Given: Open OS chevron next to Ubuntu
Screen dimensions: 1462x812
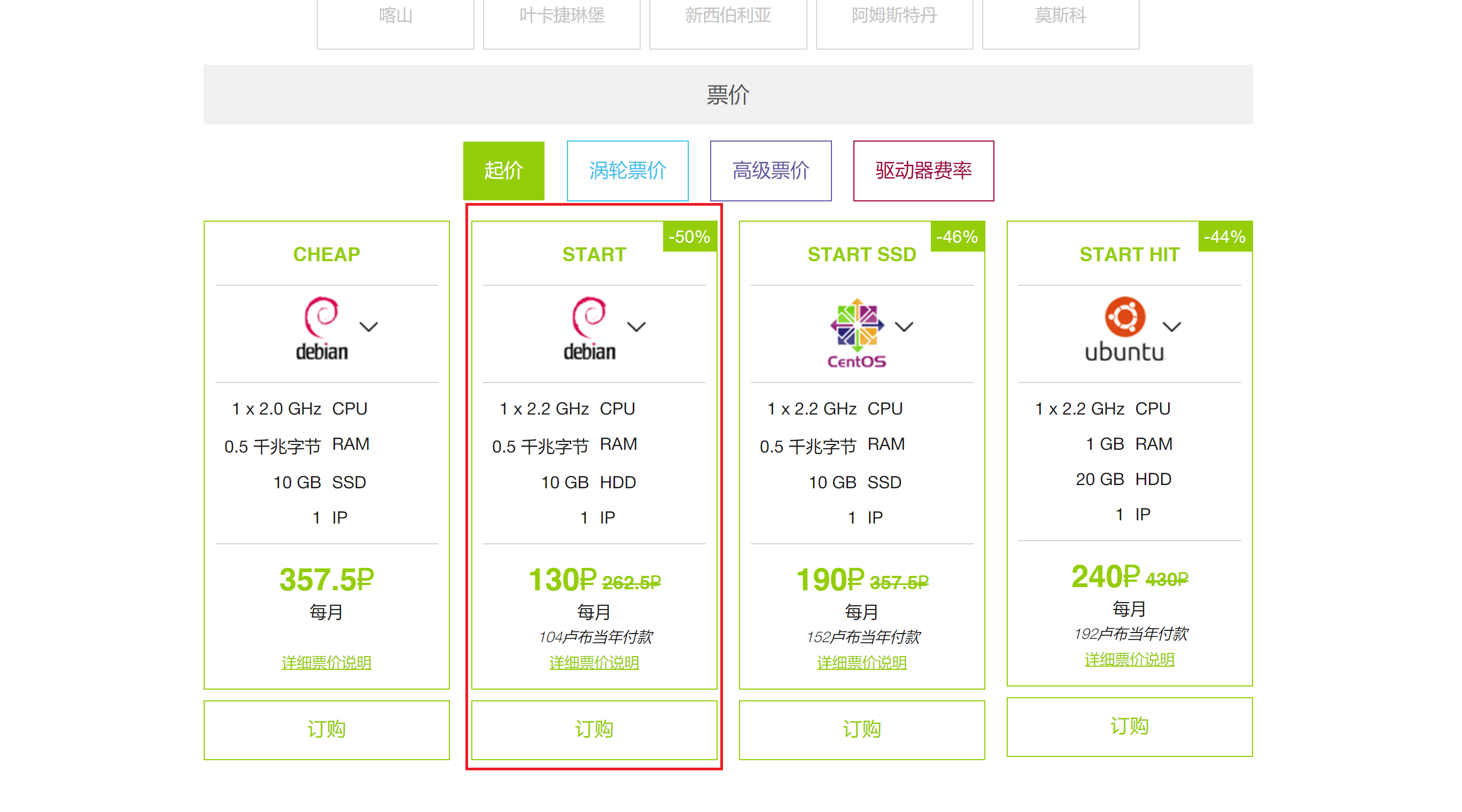Looking at the screenshot, I should (1172, 327).
